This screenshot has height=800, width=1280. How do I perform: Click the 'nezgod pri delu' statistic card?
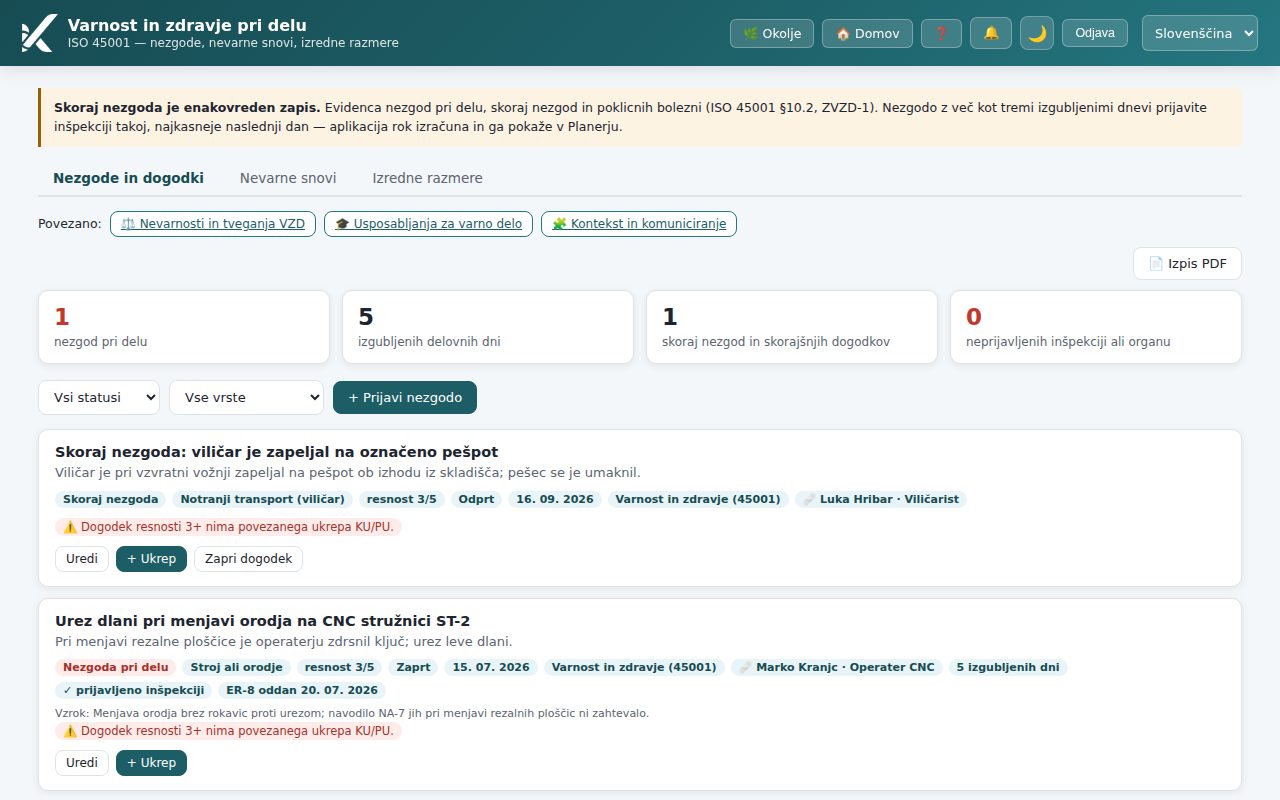point(184,327)
